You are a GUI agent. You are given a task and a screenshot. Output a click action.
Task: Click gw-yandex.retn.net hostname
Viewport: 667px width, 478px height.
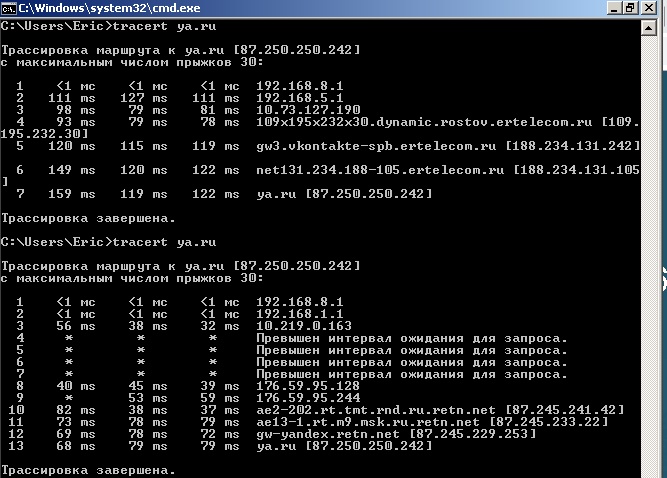point(328,434)
